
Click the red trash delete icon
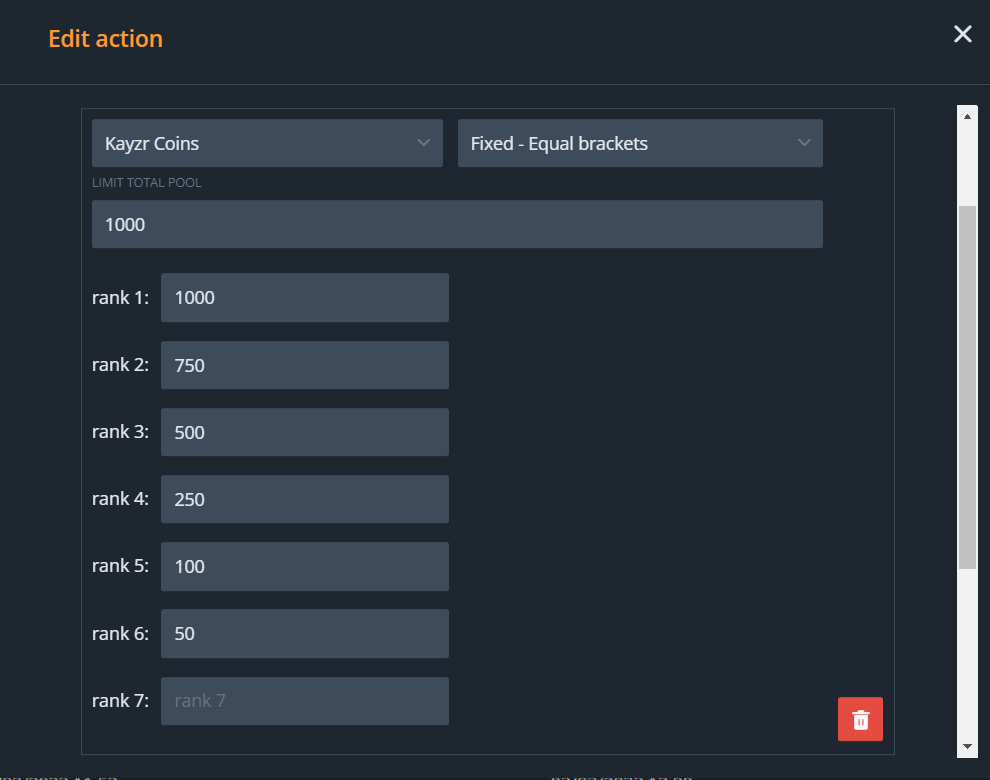coord(860,719)
